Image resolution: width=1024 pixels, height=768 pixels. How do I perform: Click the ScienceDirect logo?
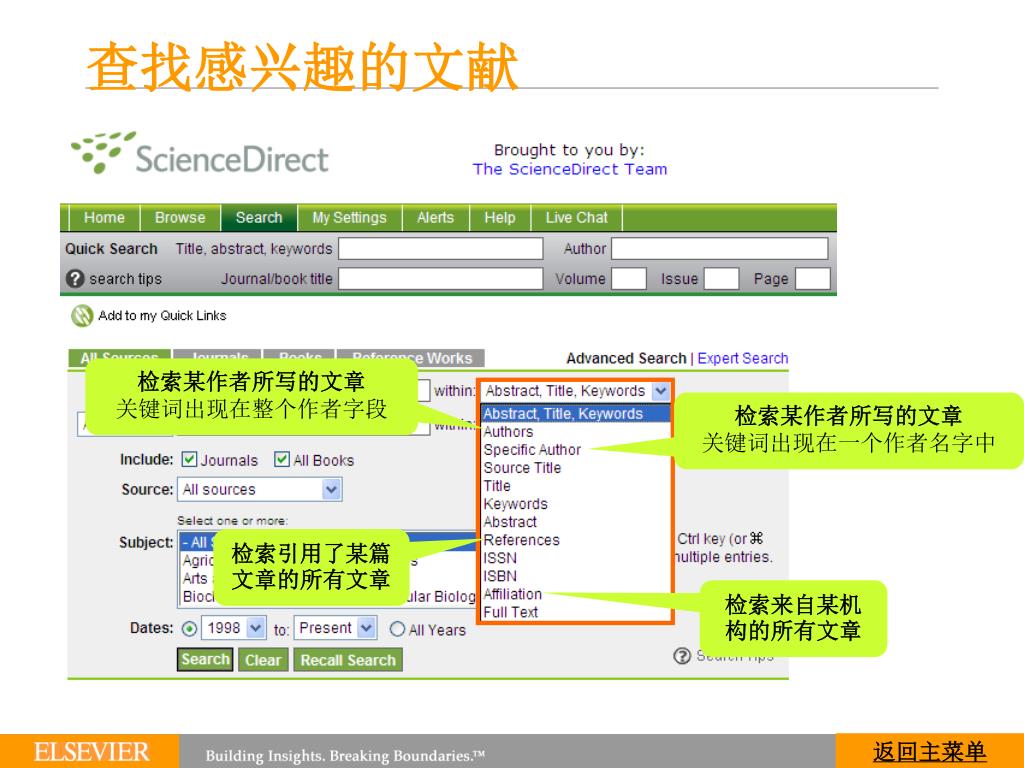click(x=200, y=154)
